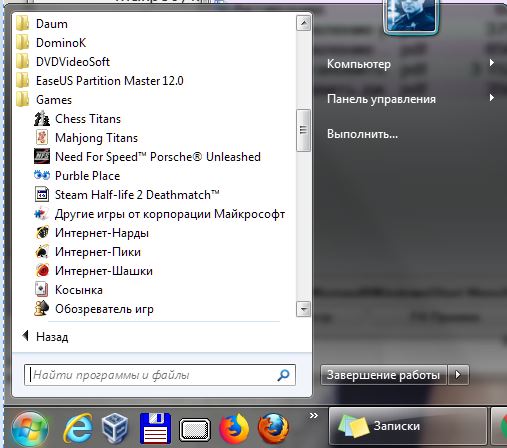Open first Firefox icon on taskbar
The width and height of the screenshot is (507, 448).
(234, 429)
